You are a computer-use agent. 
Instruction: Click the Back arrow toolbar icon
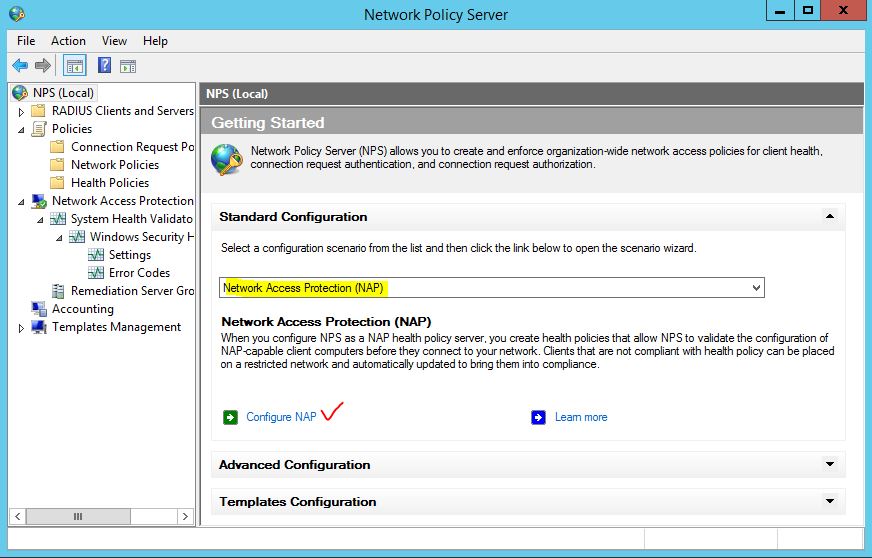click(x=20, y=66)
